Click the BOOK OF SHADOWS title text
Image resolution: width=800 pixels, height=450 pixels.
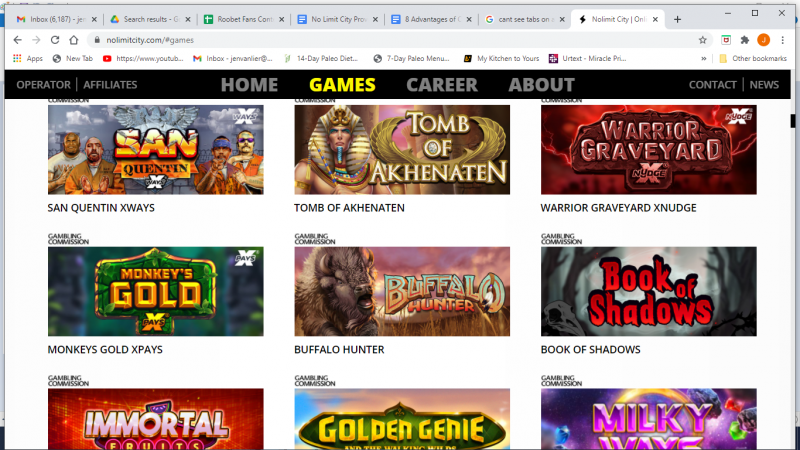point(590,349)
